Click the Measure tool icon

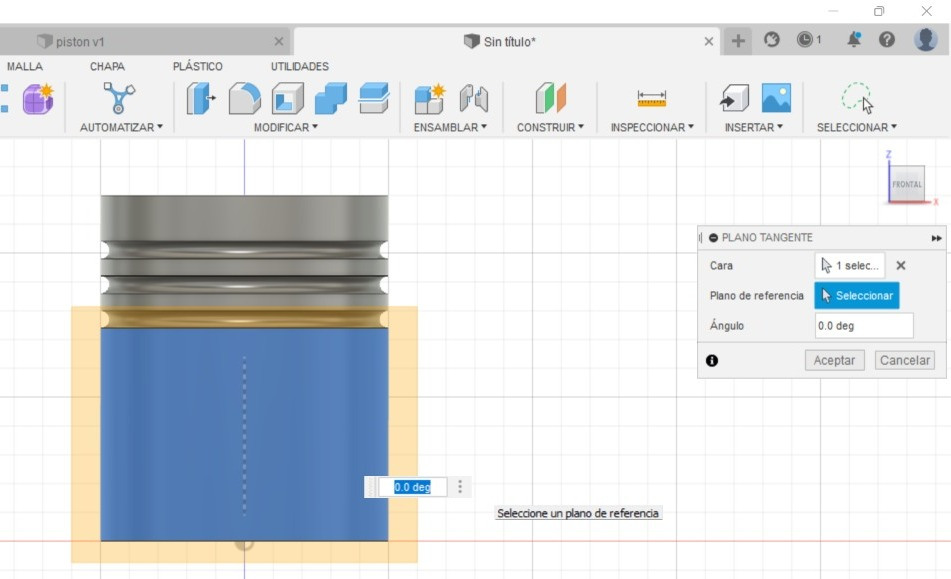[x=652, y=98]
